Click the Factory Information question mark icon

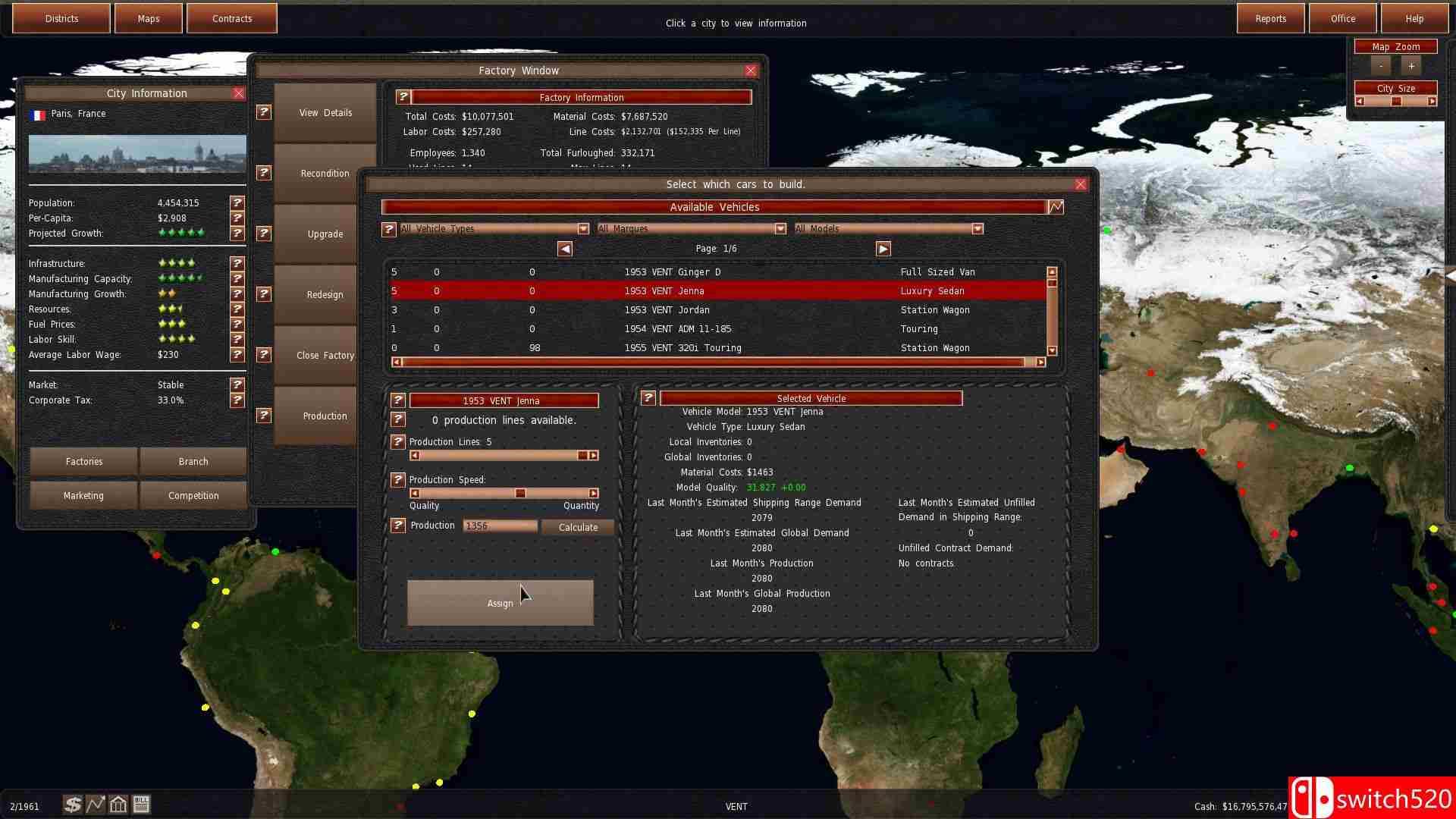click(403, 96)
